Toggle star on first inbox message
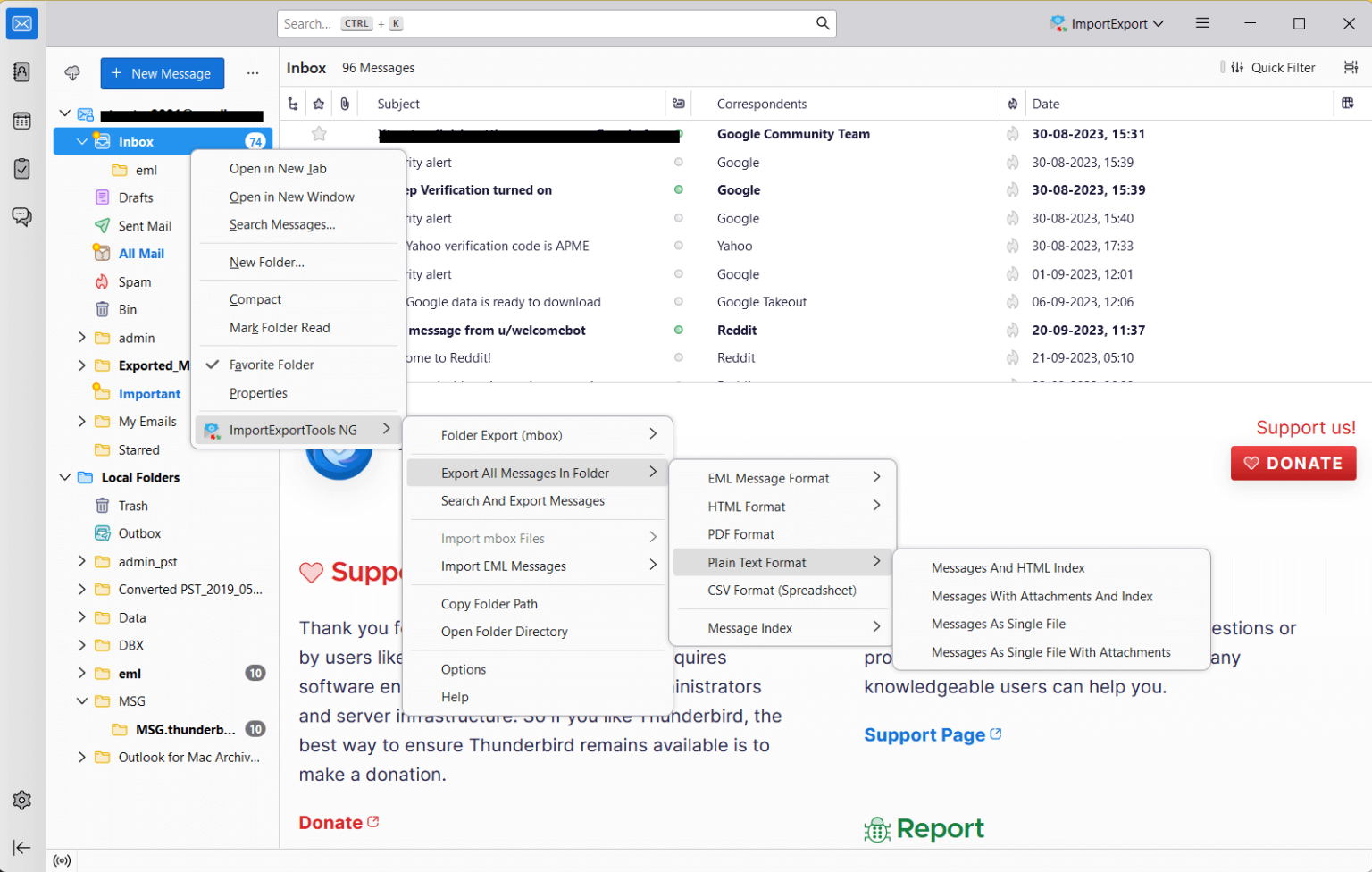 pyautogui.click(x=319, y=134)
